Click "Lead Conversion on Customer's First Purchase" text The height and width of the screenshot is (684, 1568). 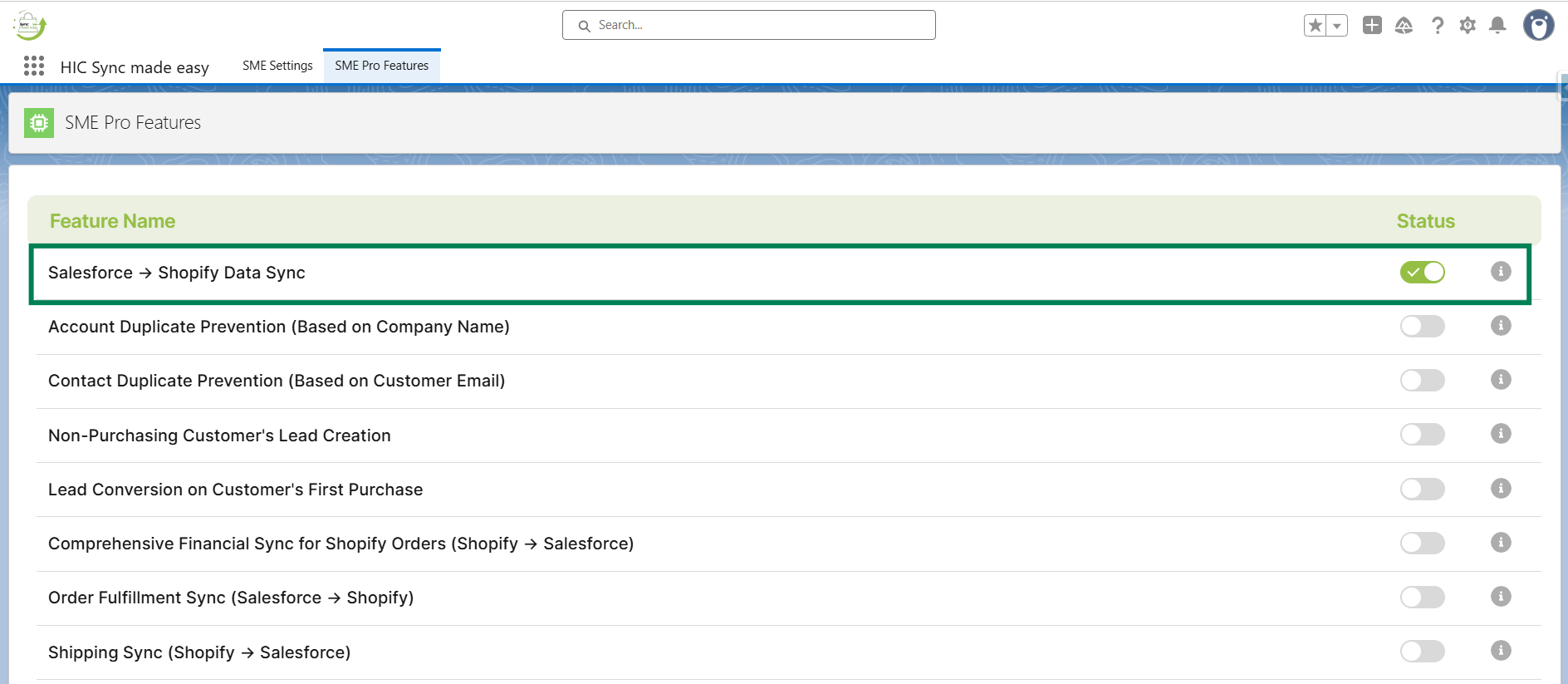(236, 490)
